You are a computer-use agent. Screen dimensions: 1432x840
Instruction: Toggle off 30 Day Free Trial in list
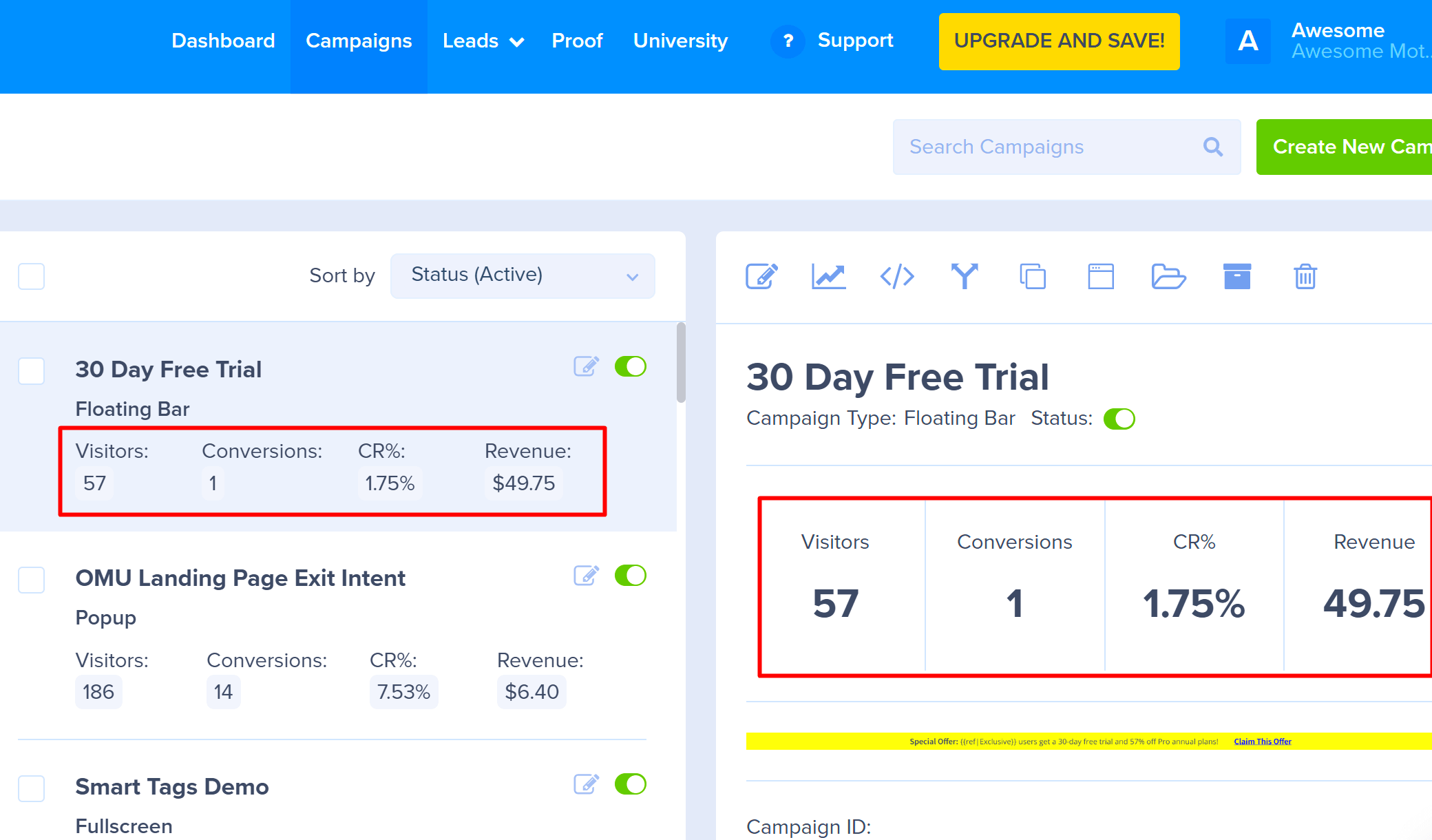tap(631, 367)
